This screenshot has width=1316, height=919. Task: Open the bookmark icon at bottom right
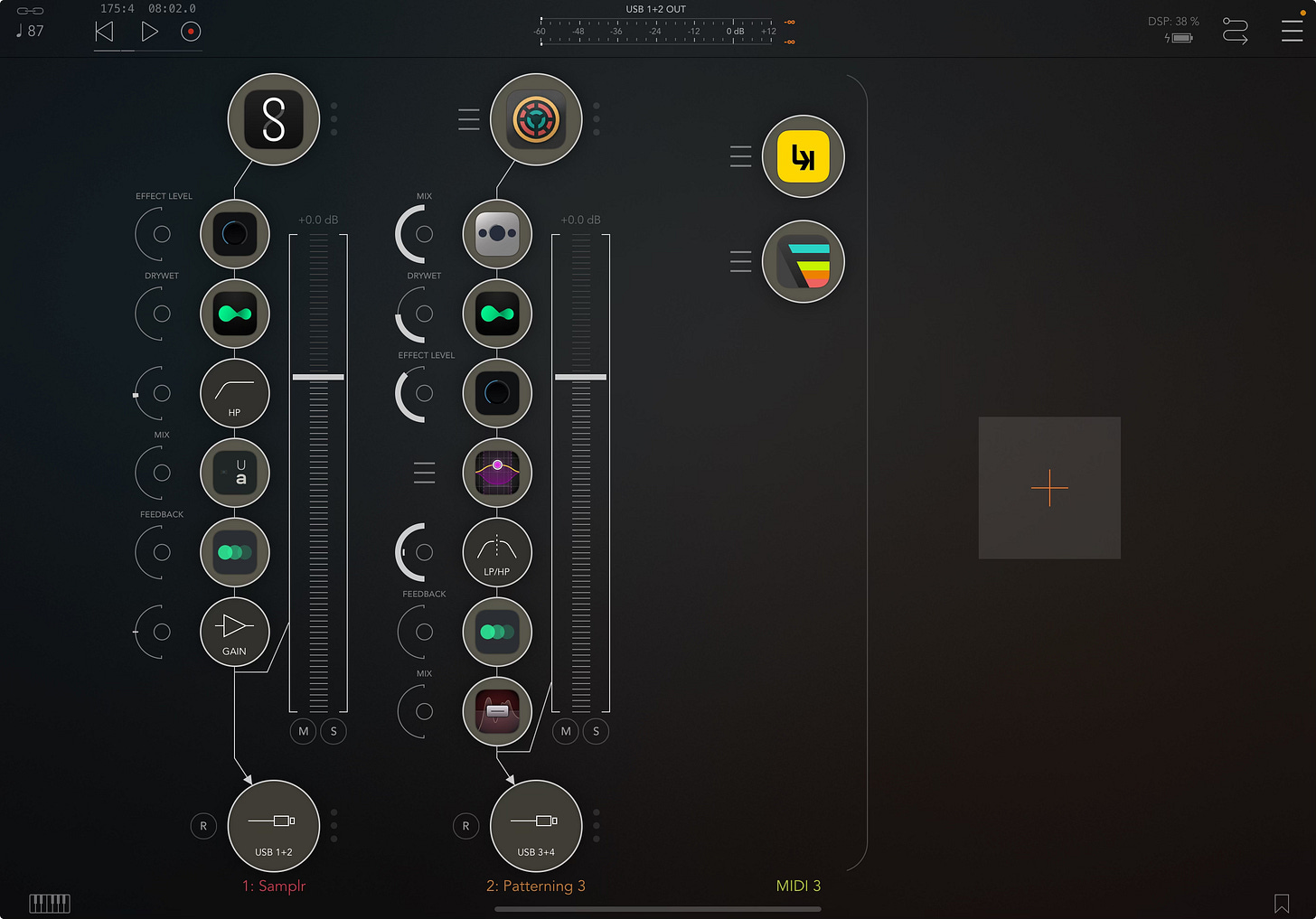[x=1282, y=903]
